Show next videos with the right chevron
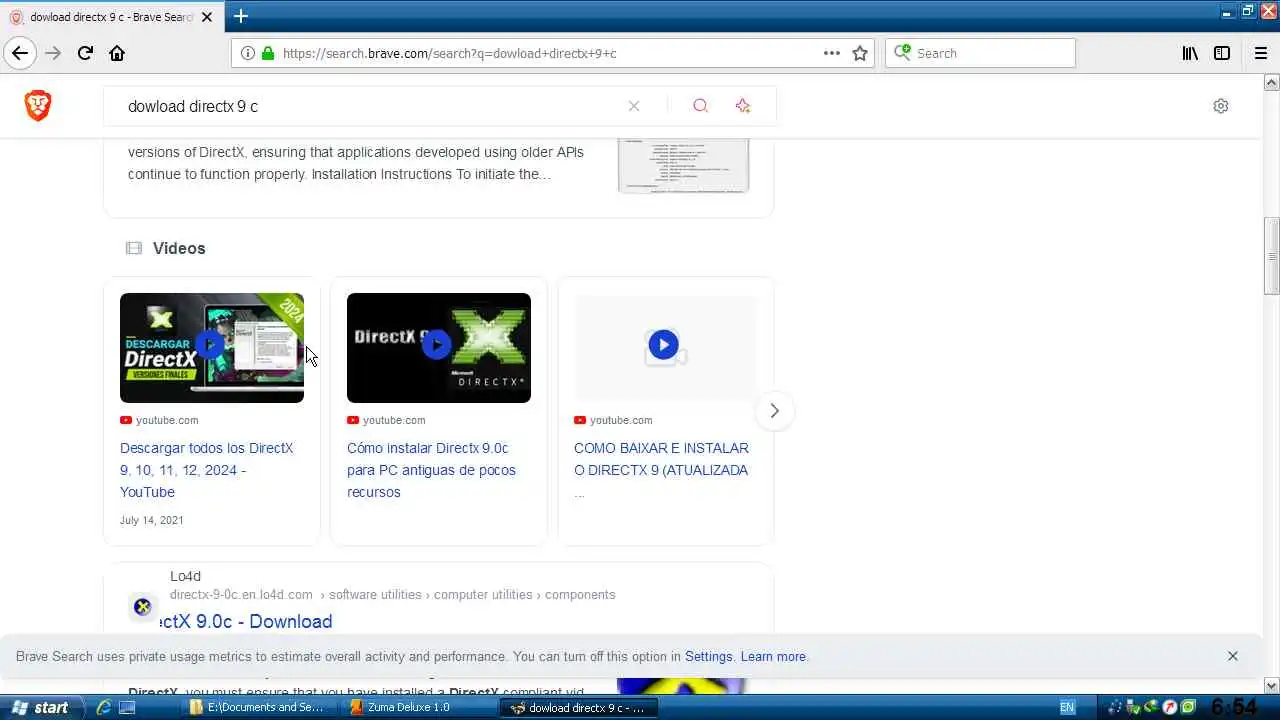 coord(774,411)
